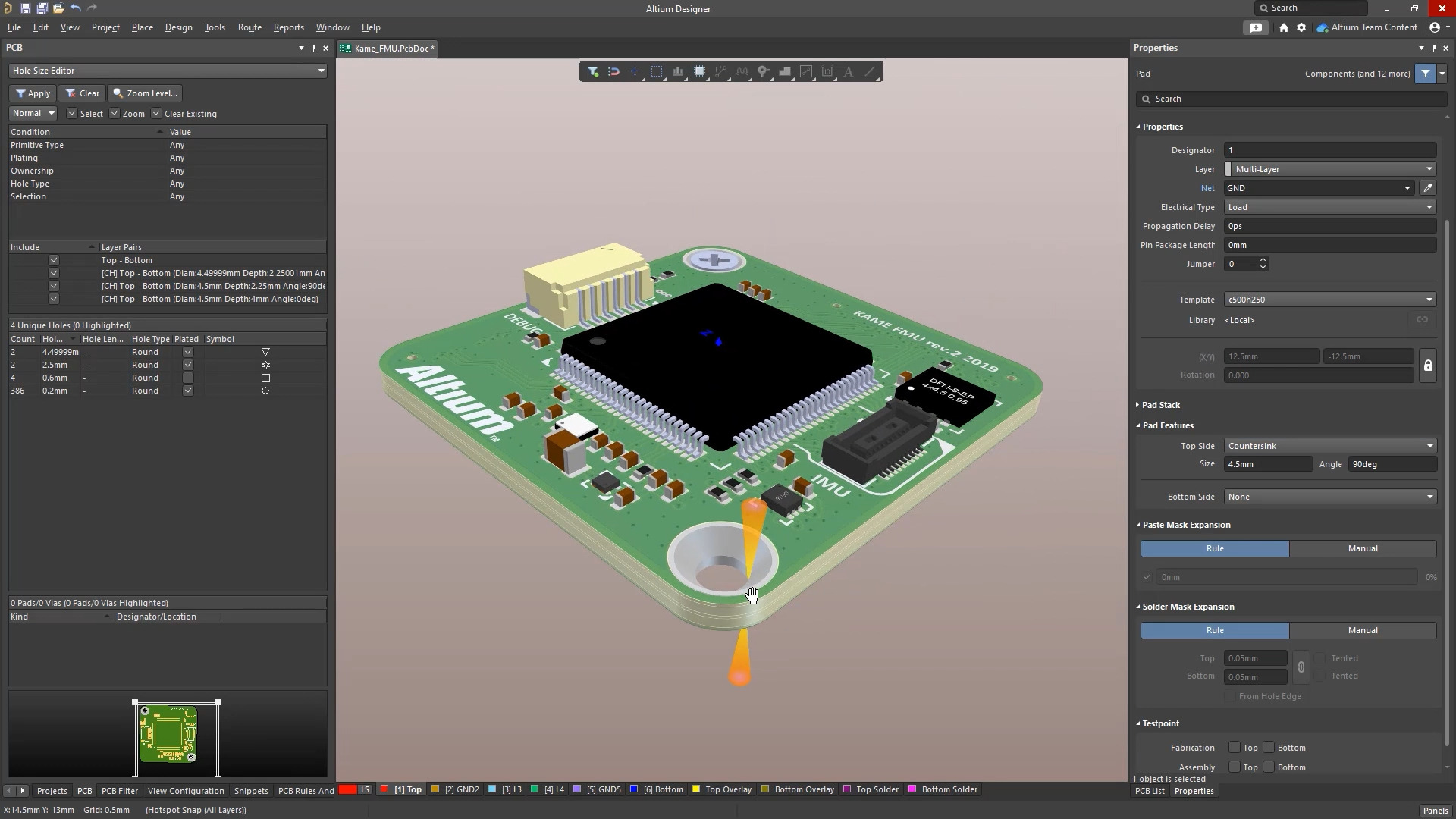1456x819 pixels.
Task: Select the Place Dimension tool
Action: [827, 72]
